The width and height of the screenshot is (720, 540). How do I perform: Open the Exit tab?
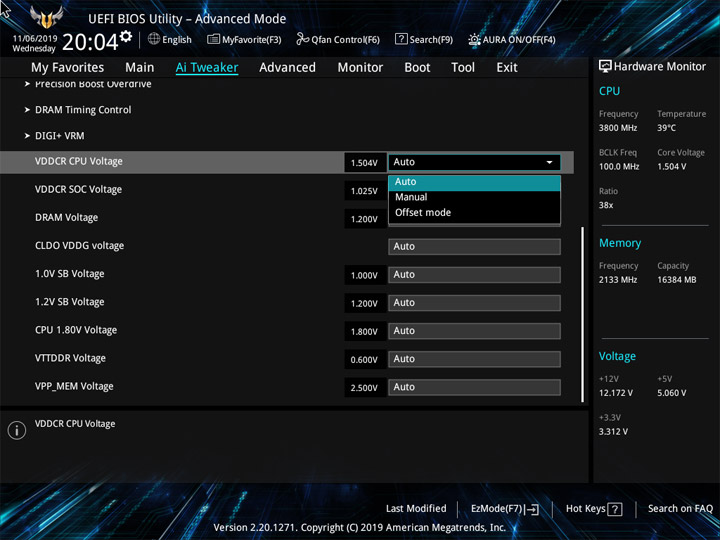[x=507, y=68]
